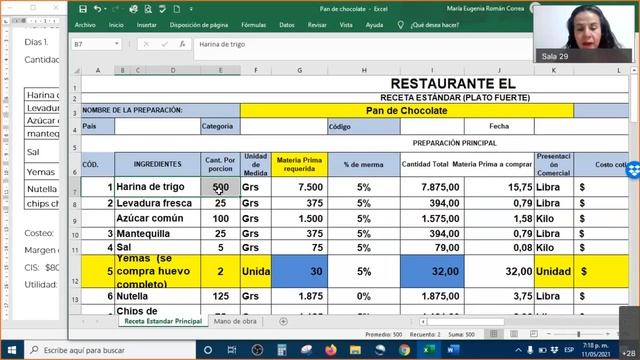Image resolution: width=640 pixels, height=360 pixels.
Task: Expand the Name Box dropdown arrow
Action: [x=117, y=44]
